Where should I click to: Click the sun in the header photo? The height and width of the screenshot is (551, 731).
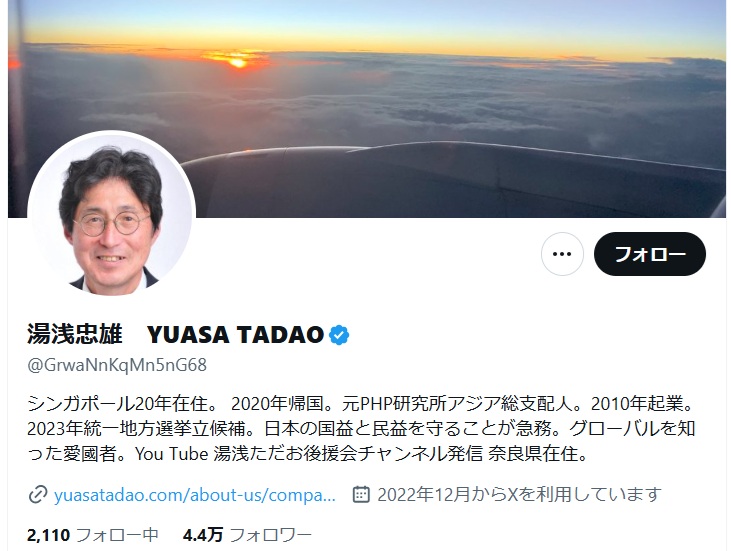coord(238,62)
